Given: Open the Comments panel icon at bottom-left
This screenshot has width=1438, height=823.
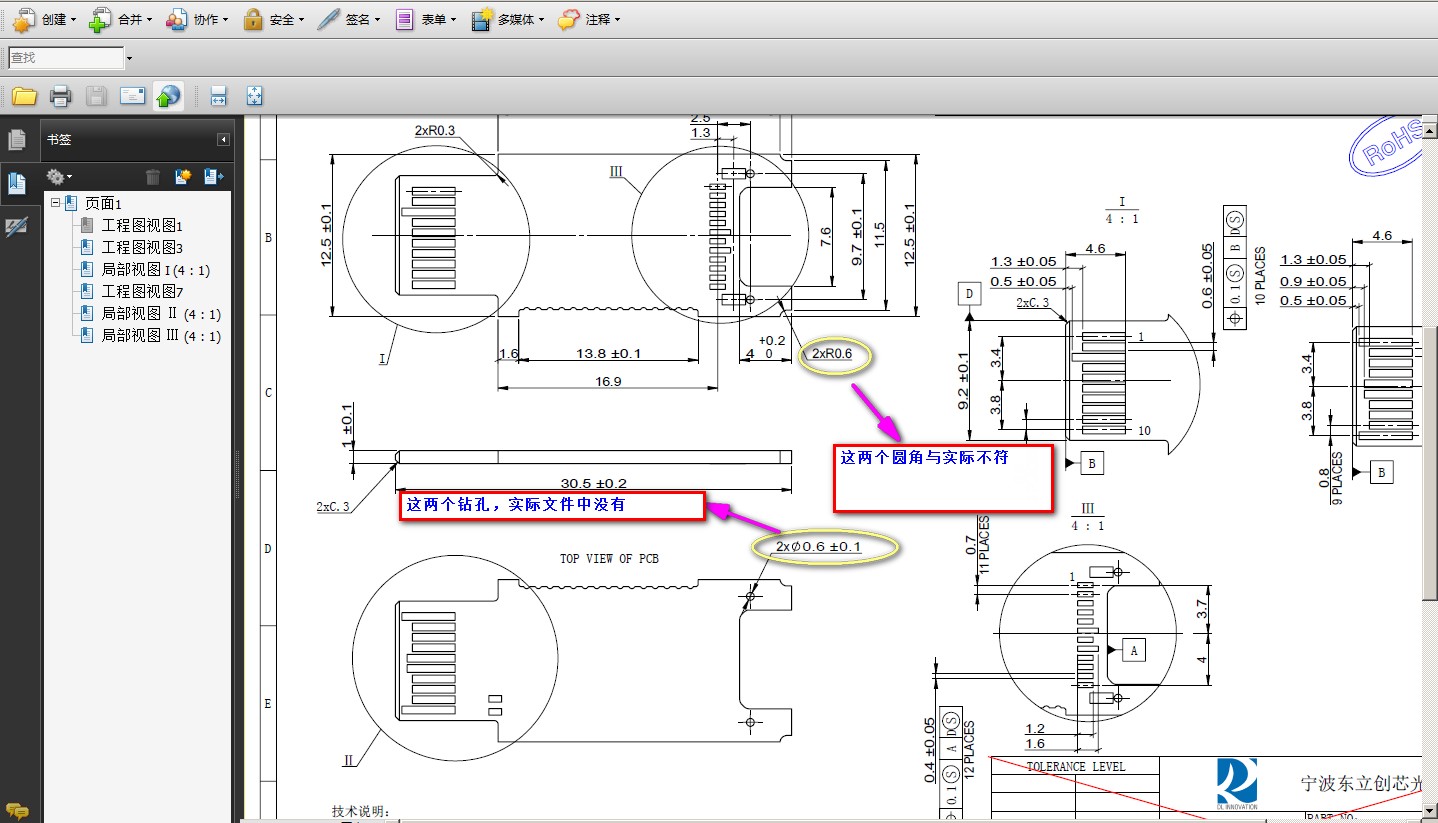Looking at the screenshot, I should [x=17, y=810].
